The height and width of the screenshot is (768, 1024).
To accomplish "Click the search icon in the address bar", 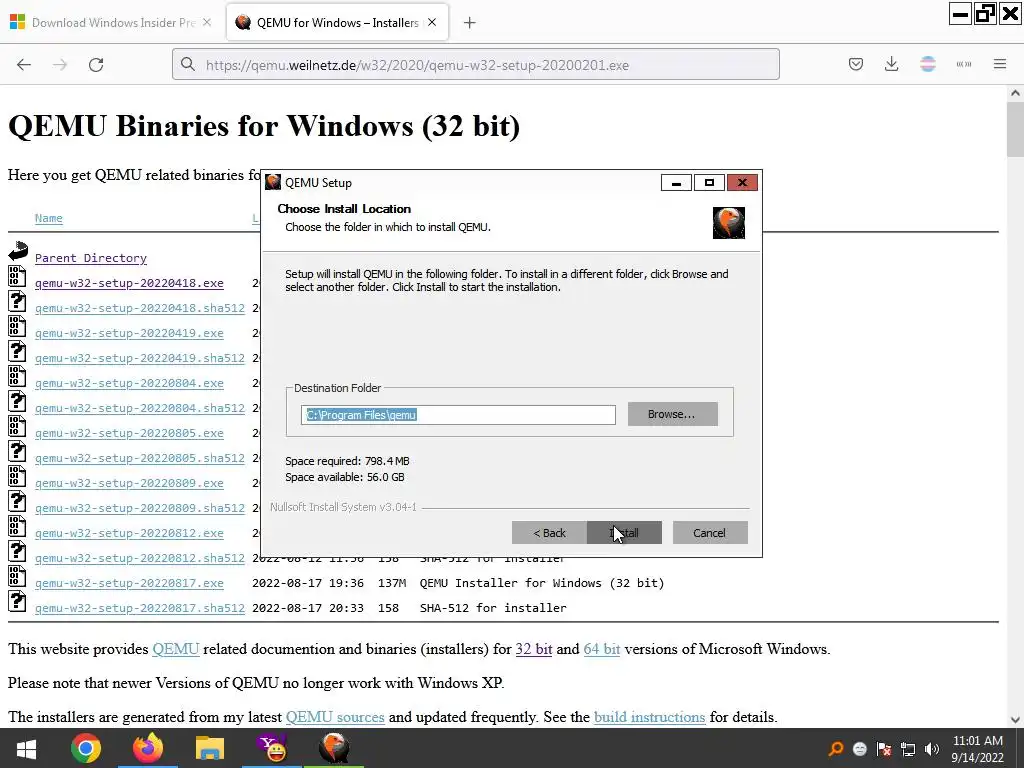I will (188, 65).
